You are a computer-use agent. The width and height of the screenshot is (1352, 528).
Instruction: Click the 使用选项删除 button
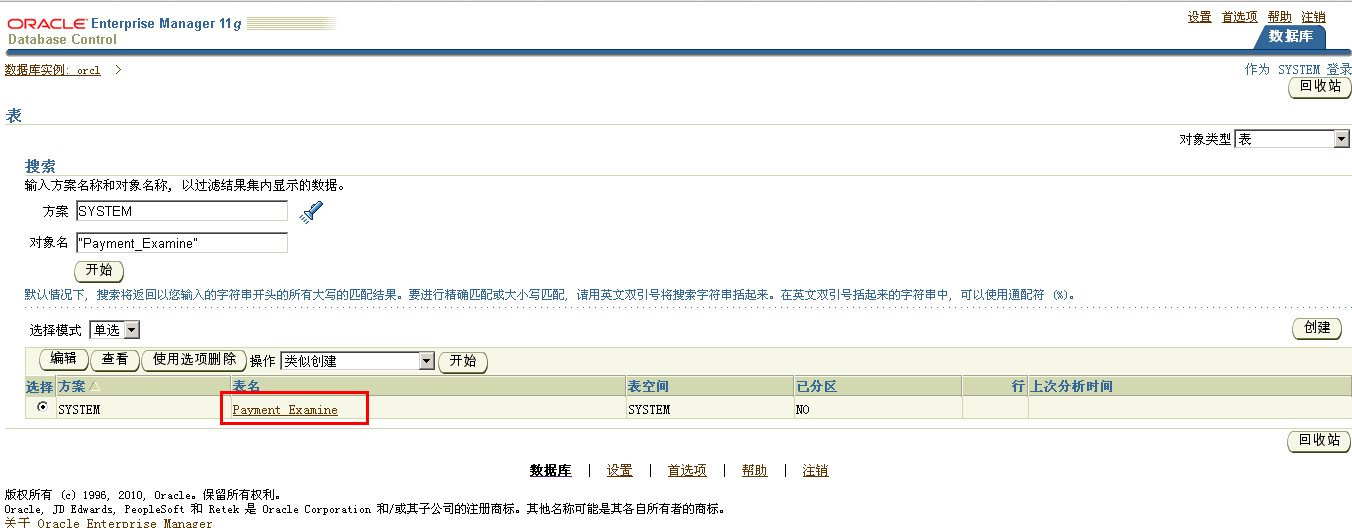194,360
